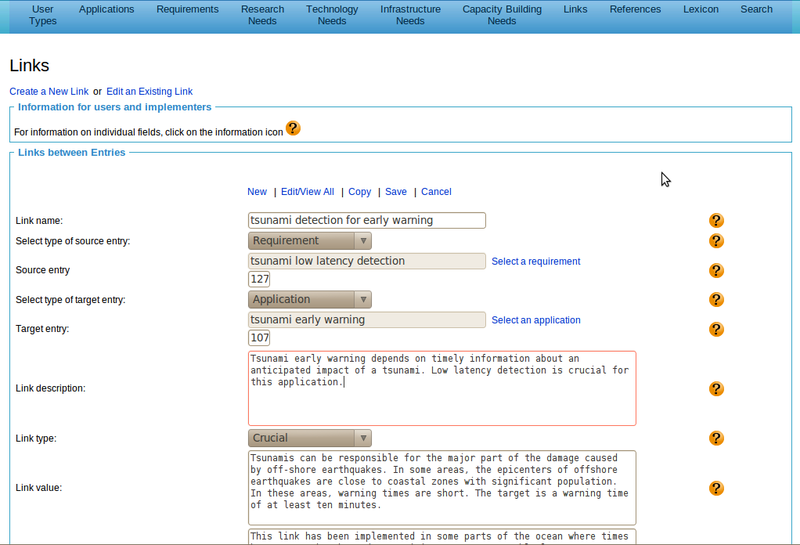The height and width of the screenshot is (545, 800).
Task: Click the Save link
Action: click(396, 192)
